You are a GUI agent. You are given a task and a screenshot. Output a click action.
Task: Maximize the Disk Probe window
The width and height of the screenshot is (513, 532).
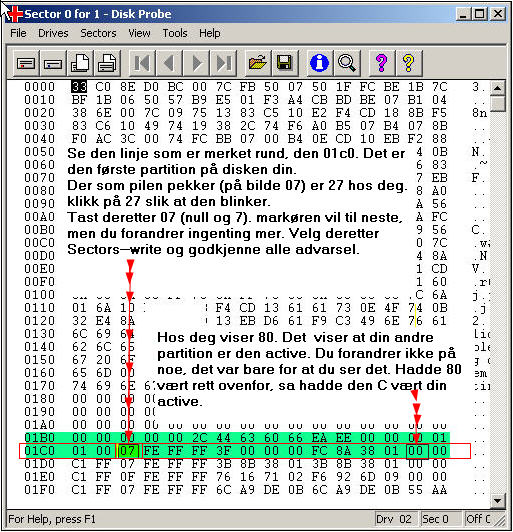(479, 14)
